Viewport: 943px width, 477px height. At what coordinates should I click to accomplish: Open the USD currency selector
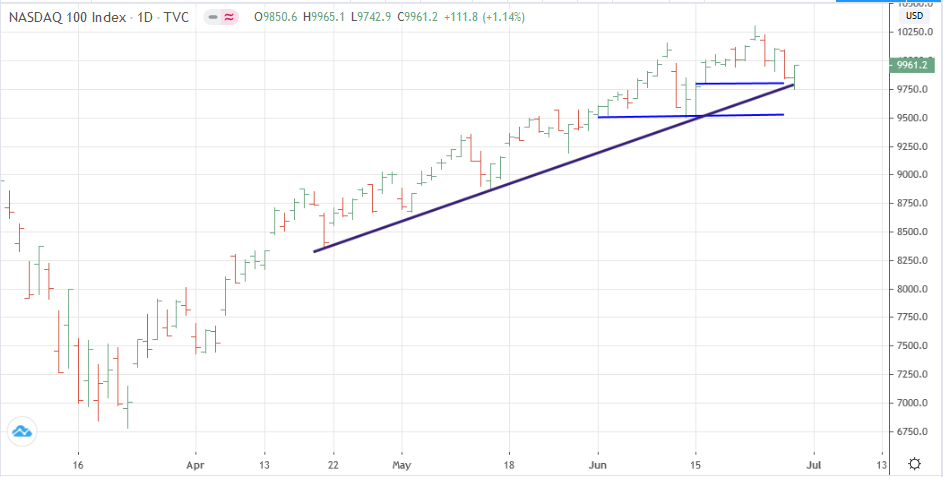click(x=914, y=16)
